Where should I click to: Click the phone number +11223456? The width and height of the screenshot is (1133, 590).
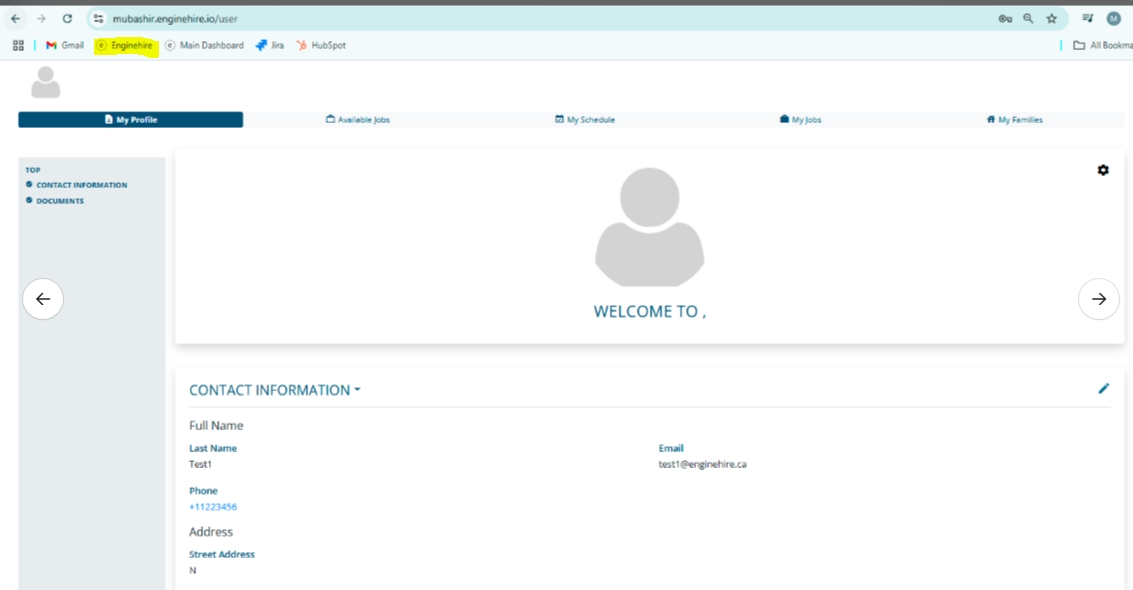coord(213,507)
